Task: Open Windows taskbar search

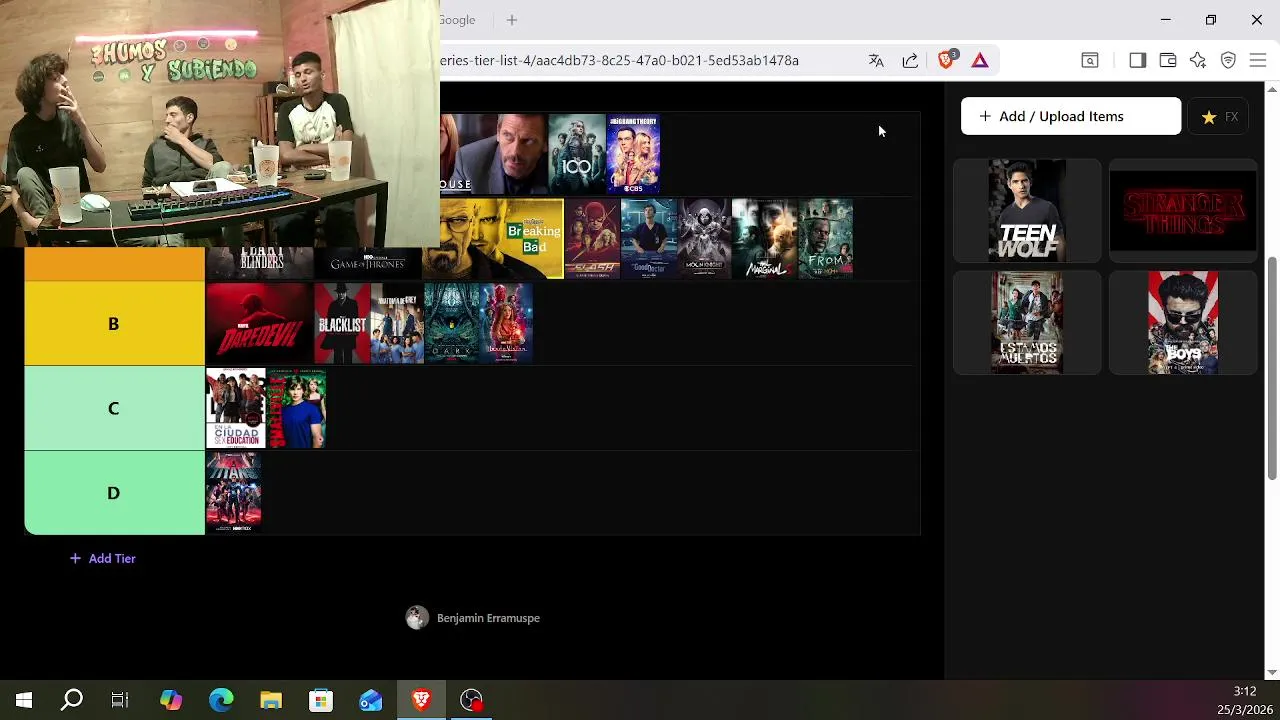Action: coord(72,700)
